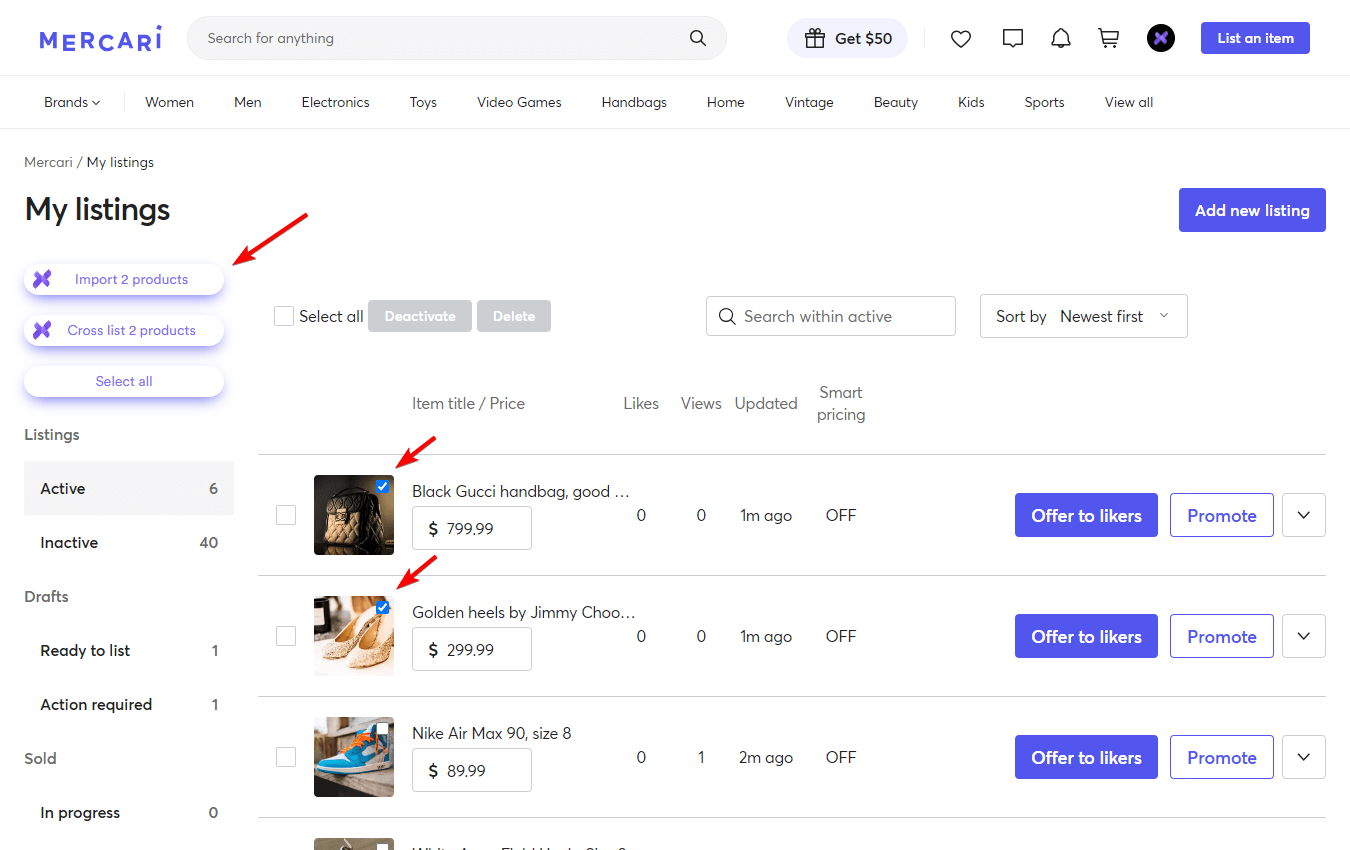Viewport: 1350px width, 850px height.
Task: Select the Active listings tab
Action: [129, 488]
